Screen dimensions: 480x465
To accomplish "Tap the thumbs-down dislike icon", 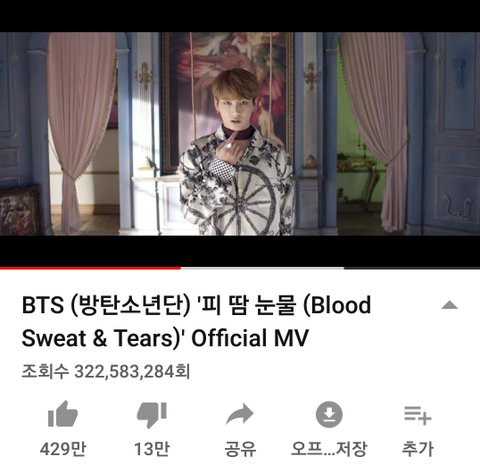I will [152, 415].
